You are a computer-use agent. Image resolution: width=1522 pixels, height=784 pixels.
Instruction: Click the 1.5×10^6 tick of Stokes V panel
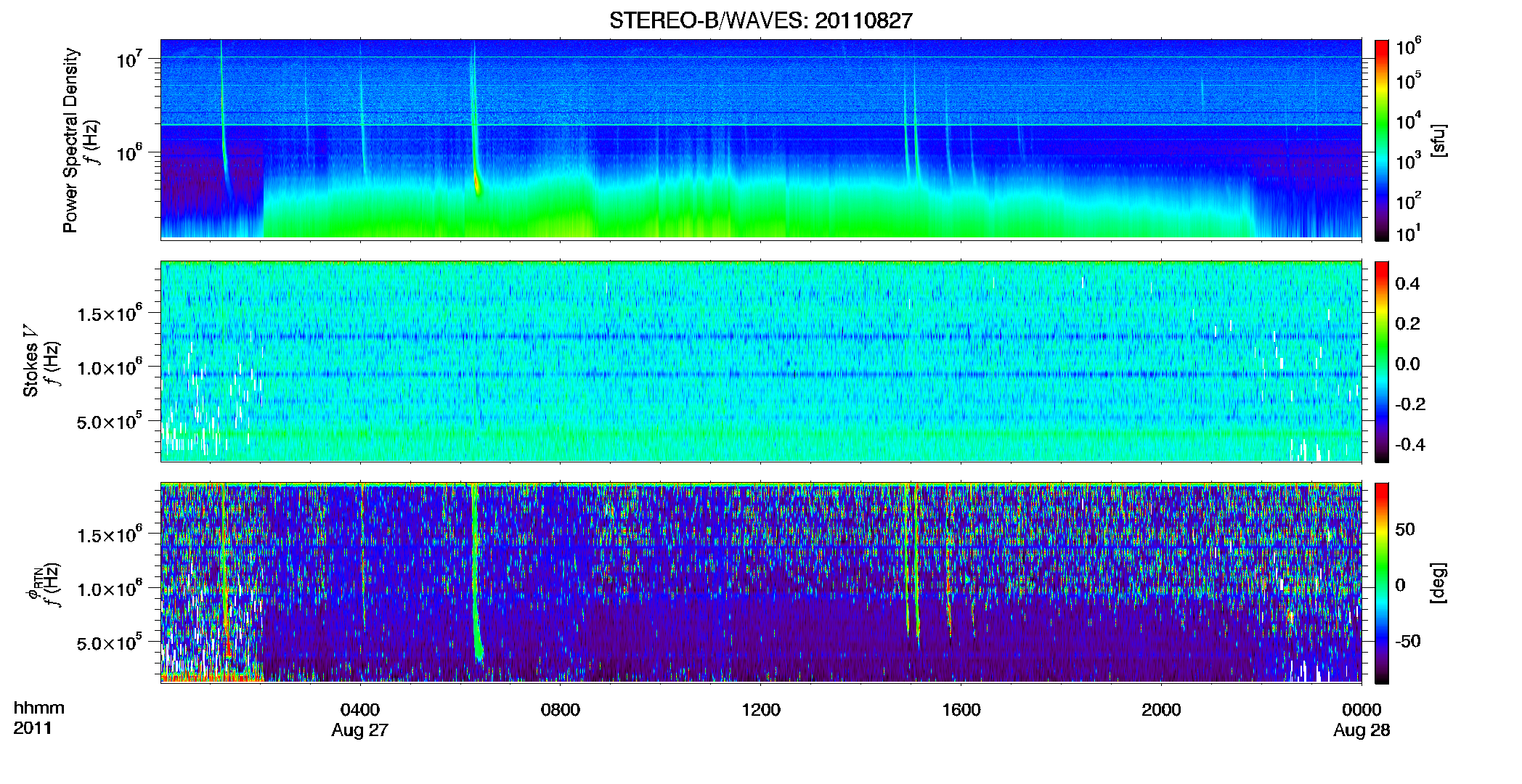(110, 314)
